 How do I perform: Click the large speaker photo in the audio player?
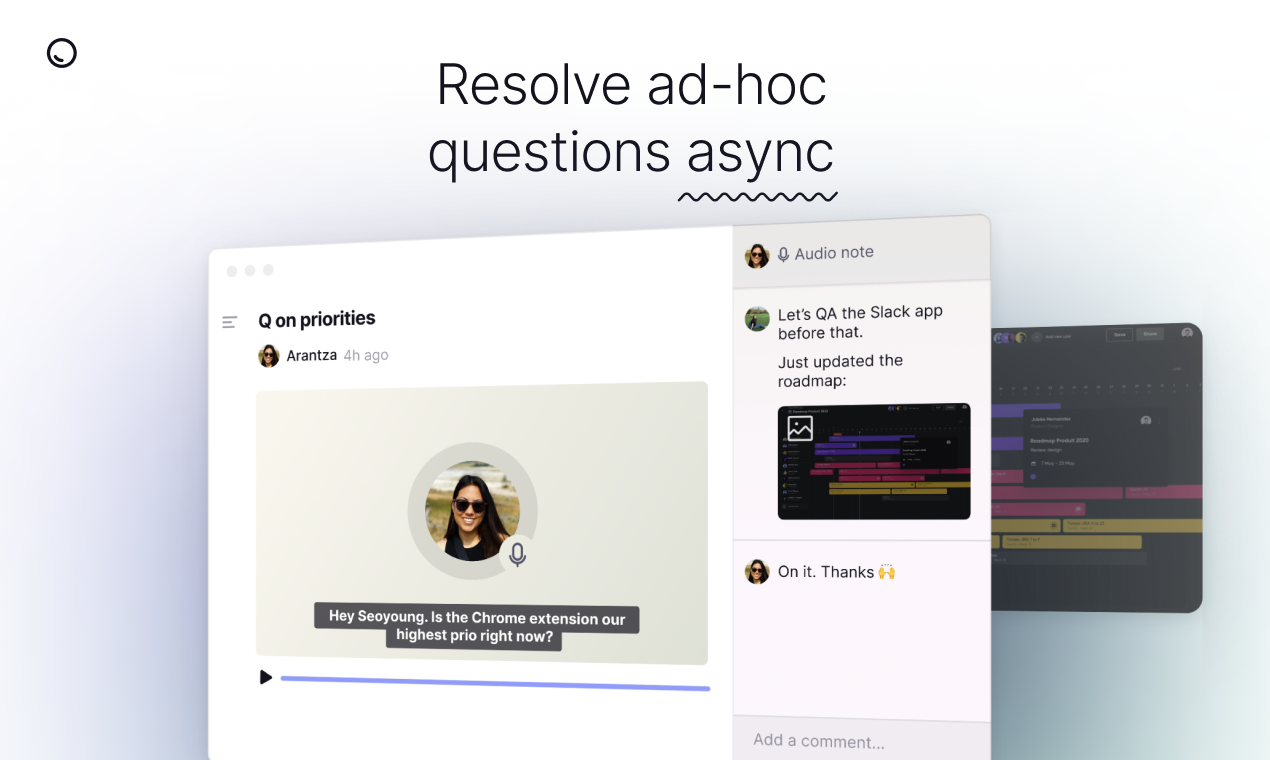[x=472, y=511]
